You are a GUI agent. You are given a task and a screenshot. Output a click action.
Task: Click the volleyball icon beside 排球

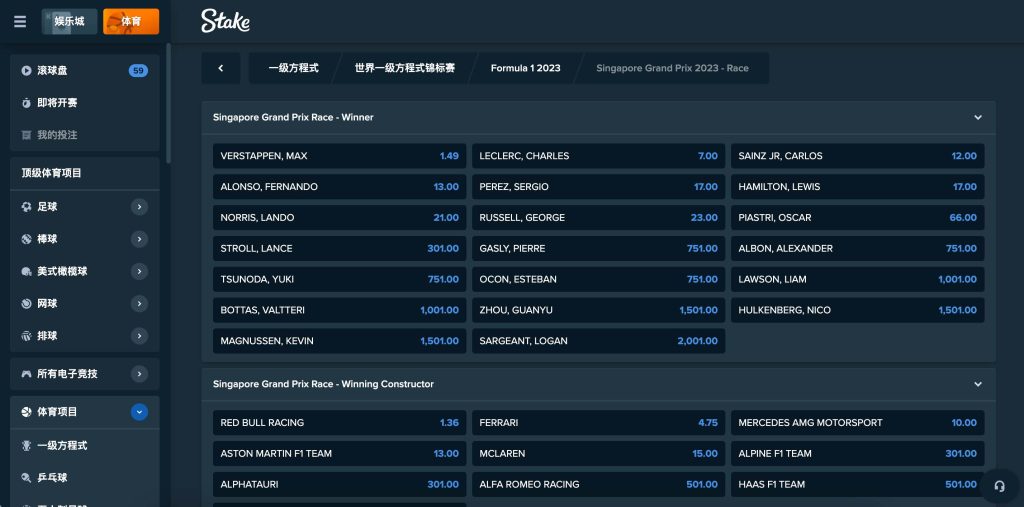[26, 336]
